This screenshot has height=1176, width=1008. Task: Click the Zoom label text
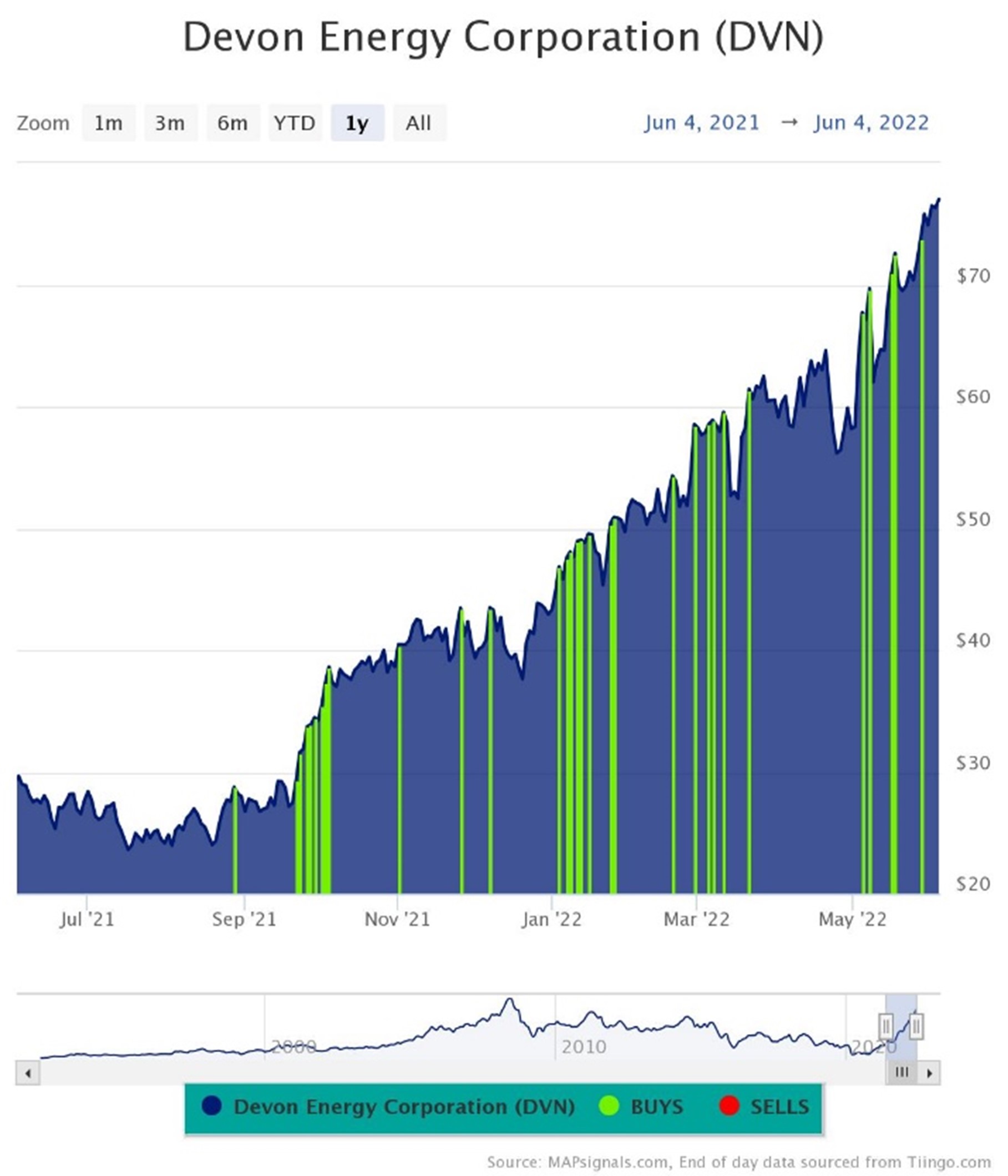(x=43, y=123)
